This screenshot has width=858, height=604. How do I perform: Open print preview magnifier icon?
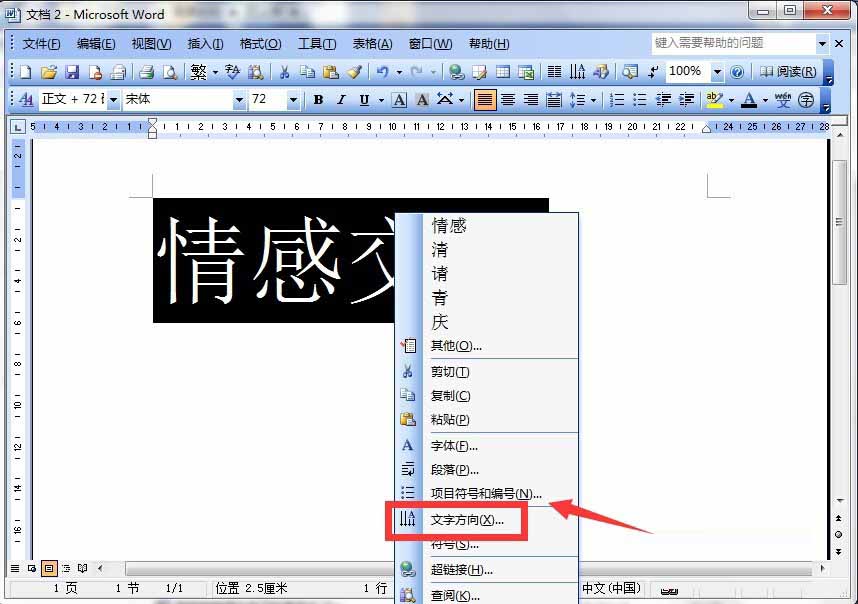[x=170, y=72]
